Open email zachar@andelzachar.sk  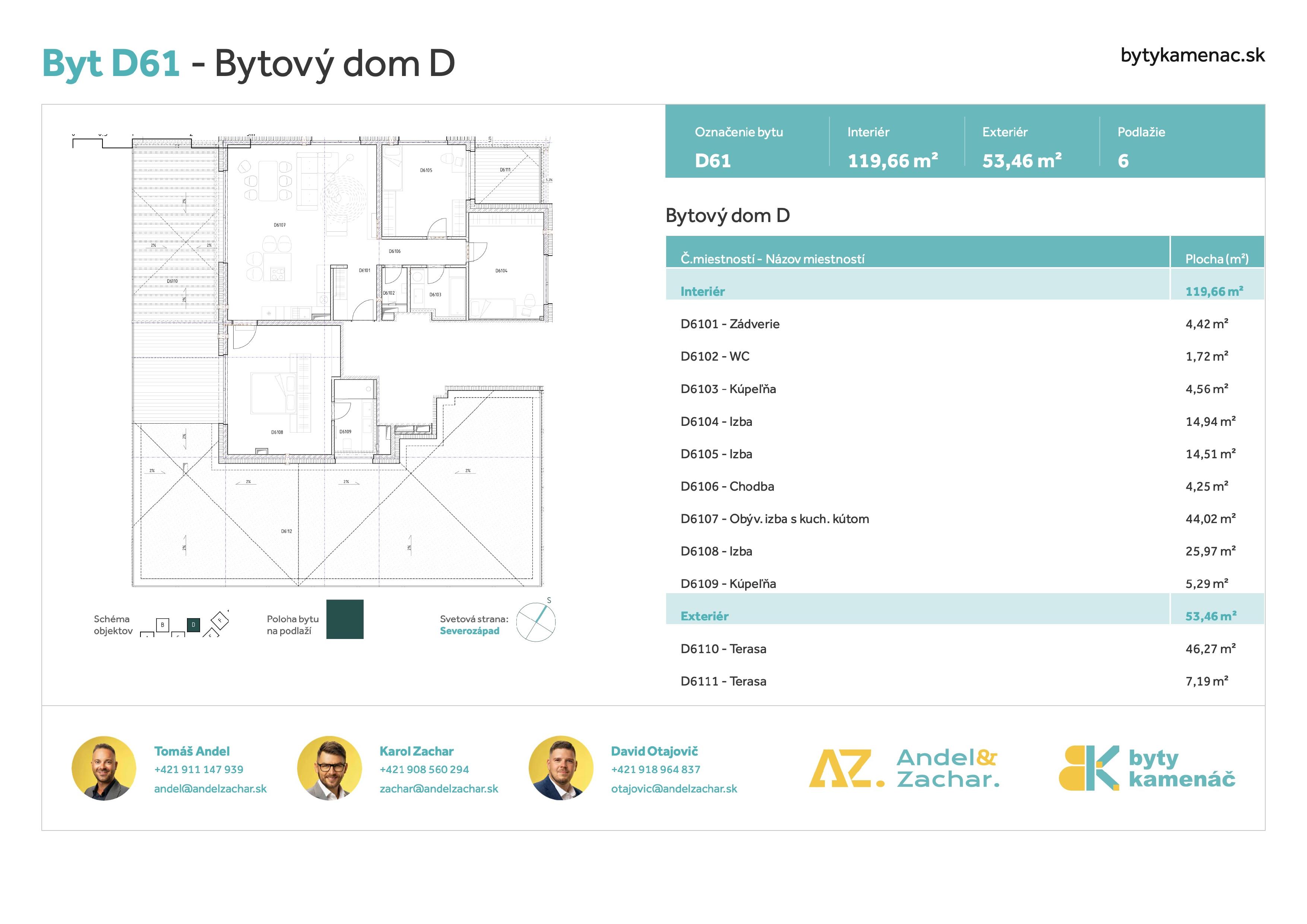tap(438, 788)
